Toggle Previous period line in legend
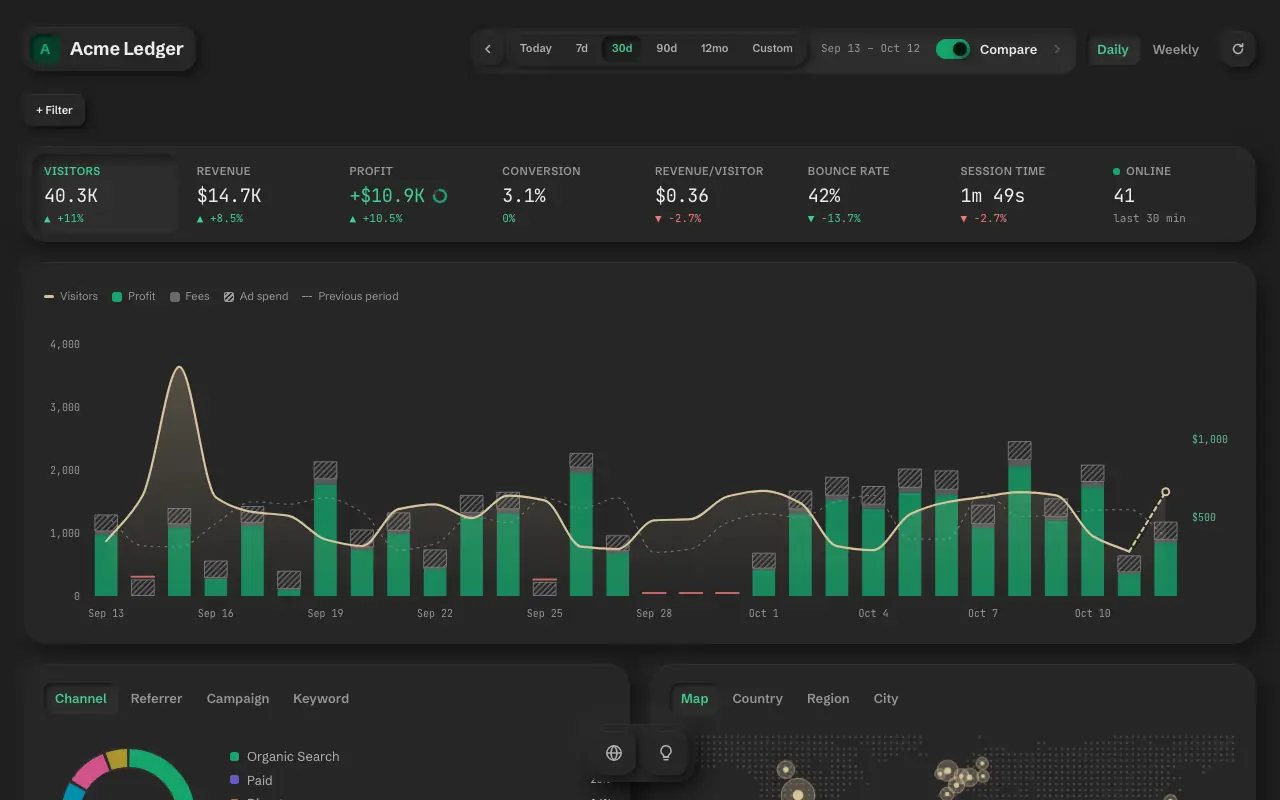Screen dimensions: 1280x800 350,296
